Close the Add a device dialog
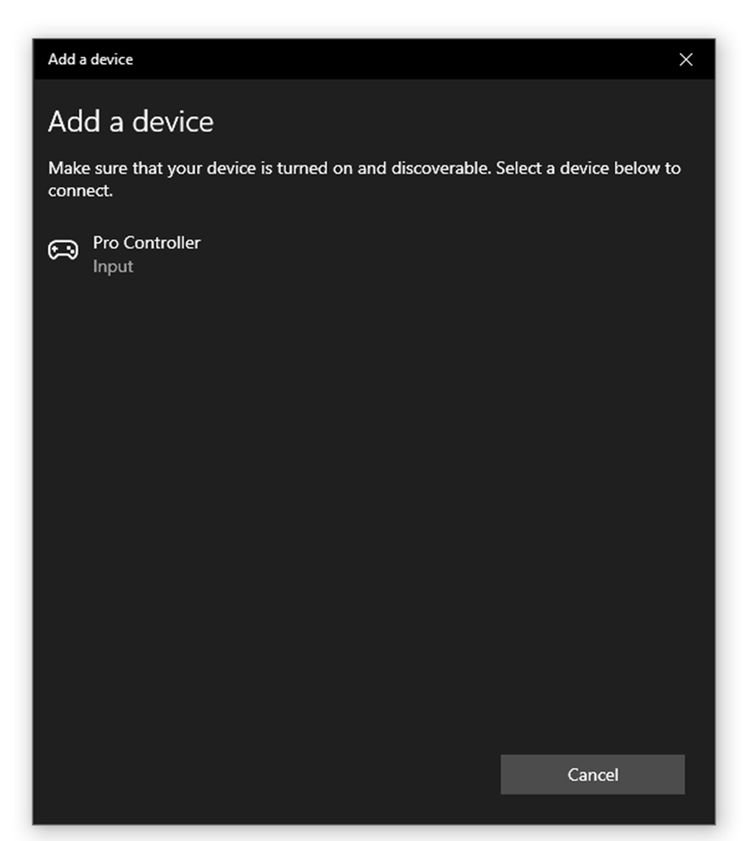This screenshot has width=750, height=841. pos(686,60)
